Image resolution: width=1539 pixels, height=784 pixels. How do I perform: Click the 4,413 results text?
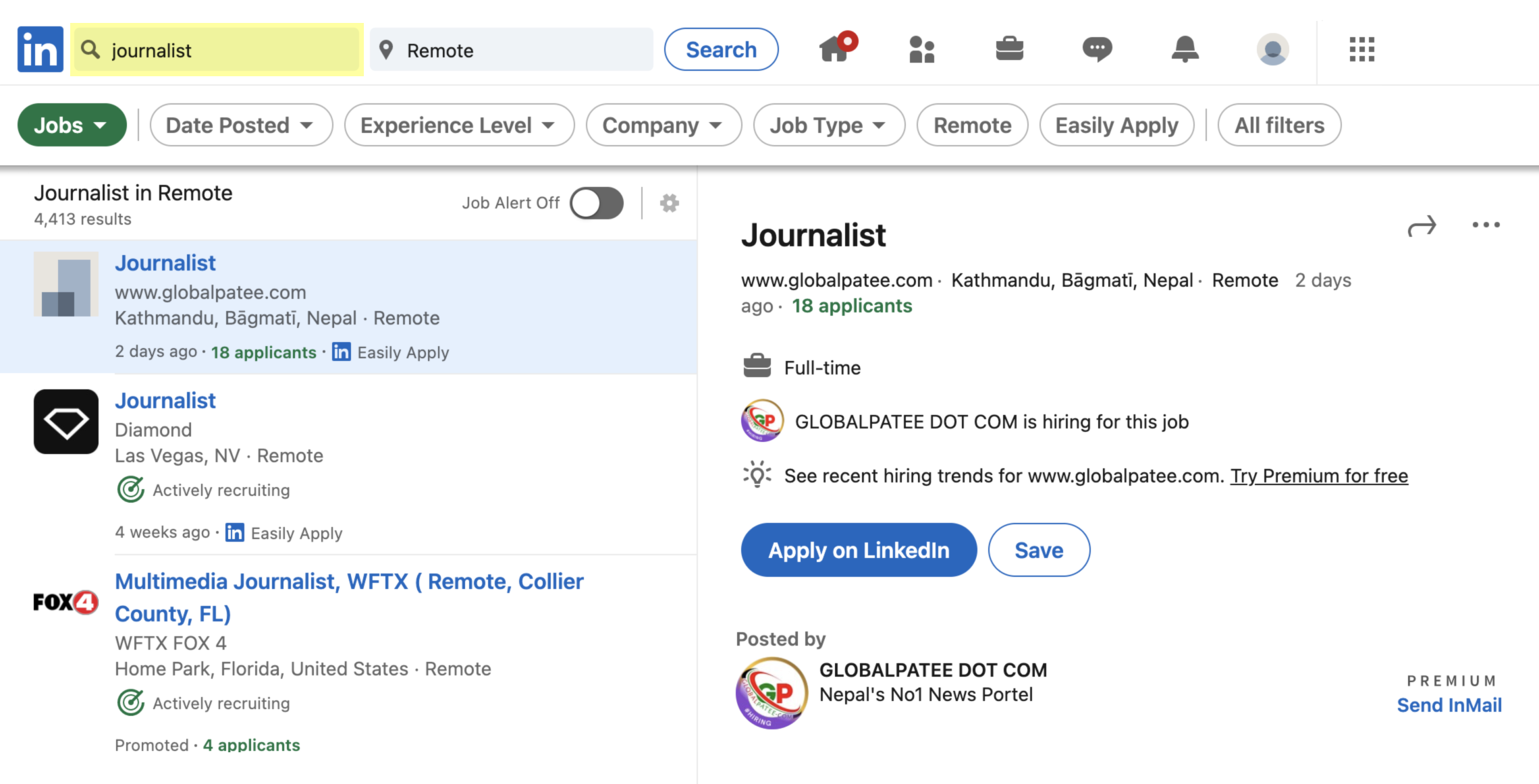pyautogui.click(x=83, y=219)
